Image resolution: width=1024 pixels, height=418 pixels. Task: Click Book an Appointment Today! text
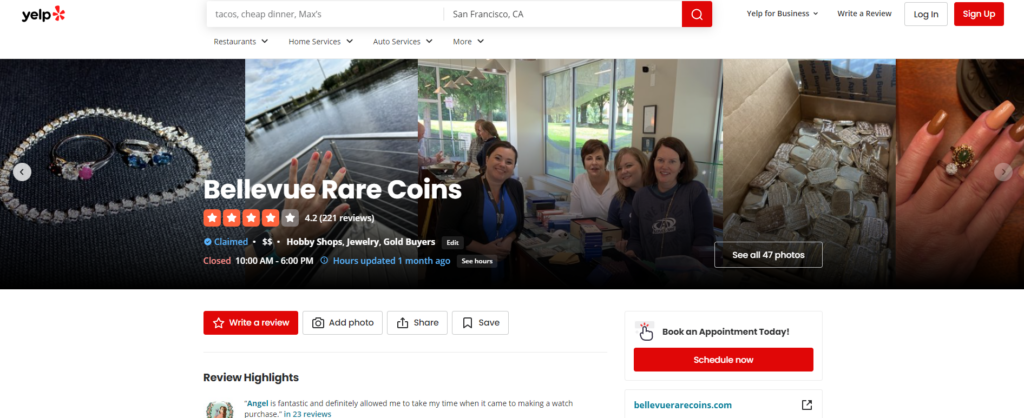point(726,332)
